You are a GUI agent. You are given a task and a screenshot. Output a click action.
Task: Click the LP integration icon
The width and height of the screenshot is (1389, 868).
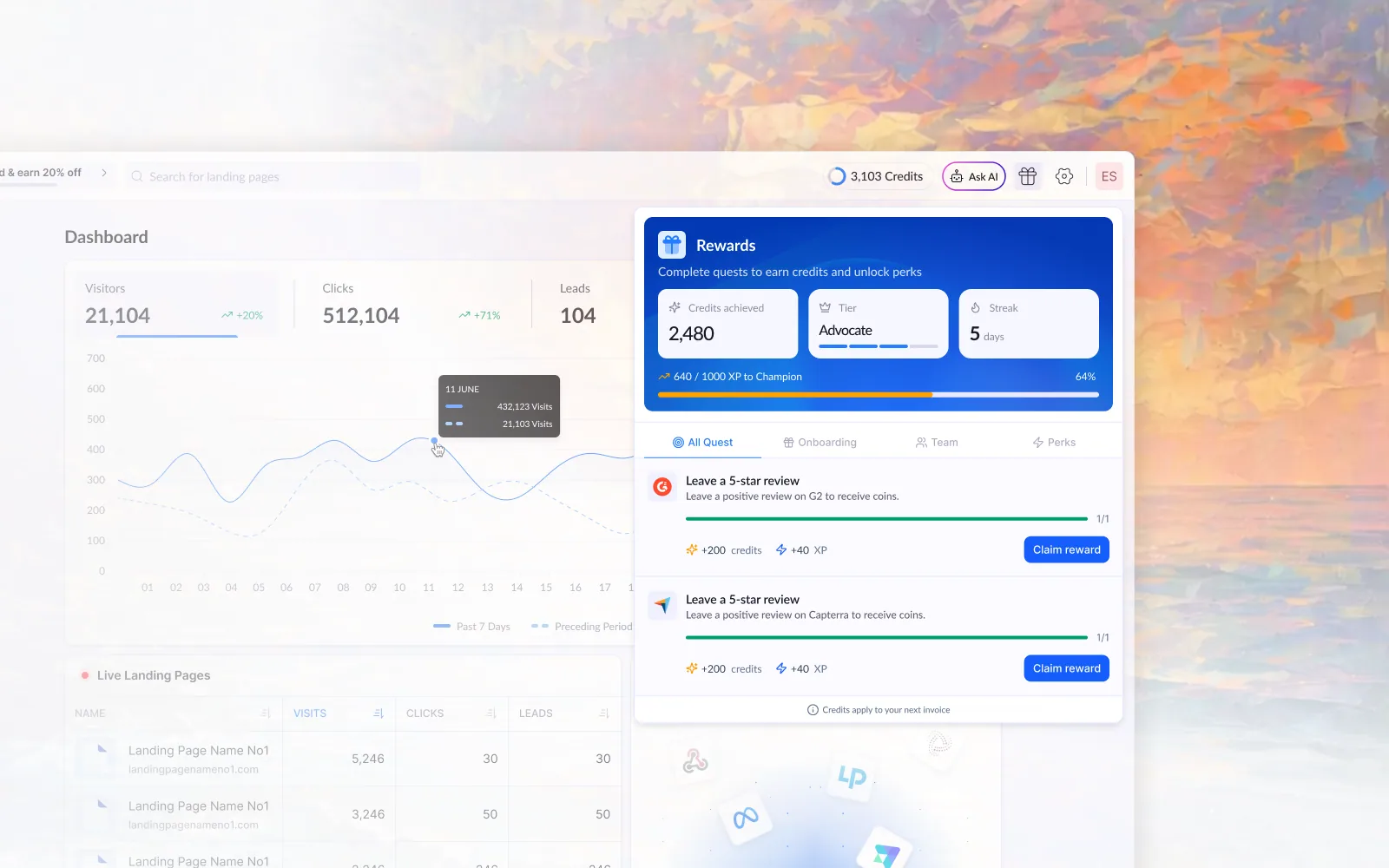(852, 775)
